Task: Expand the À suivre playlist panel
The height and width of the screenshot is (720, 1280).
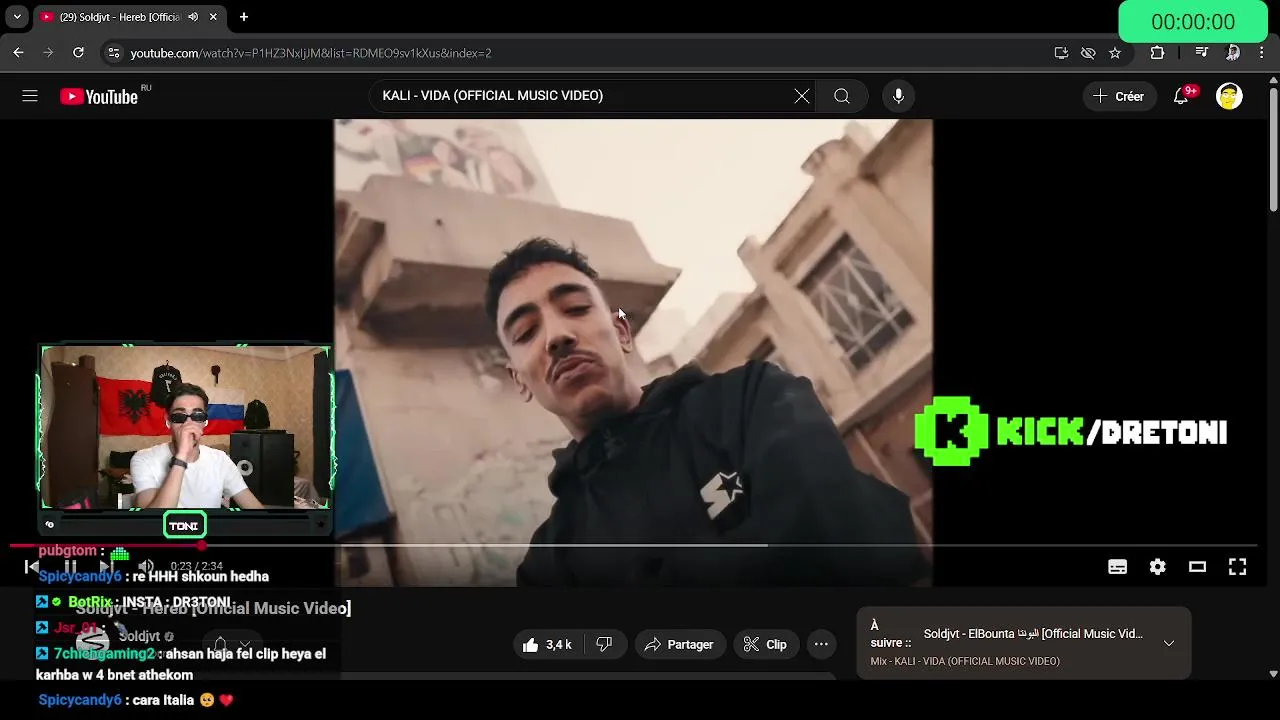Action: click(1169, 643)
